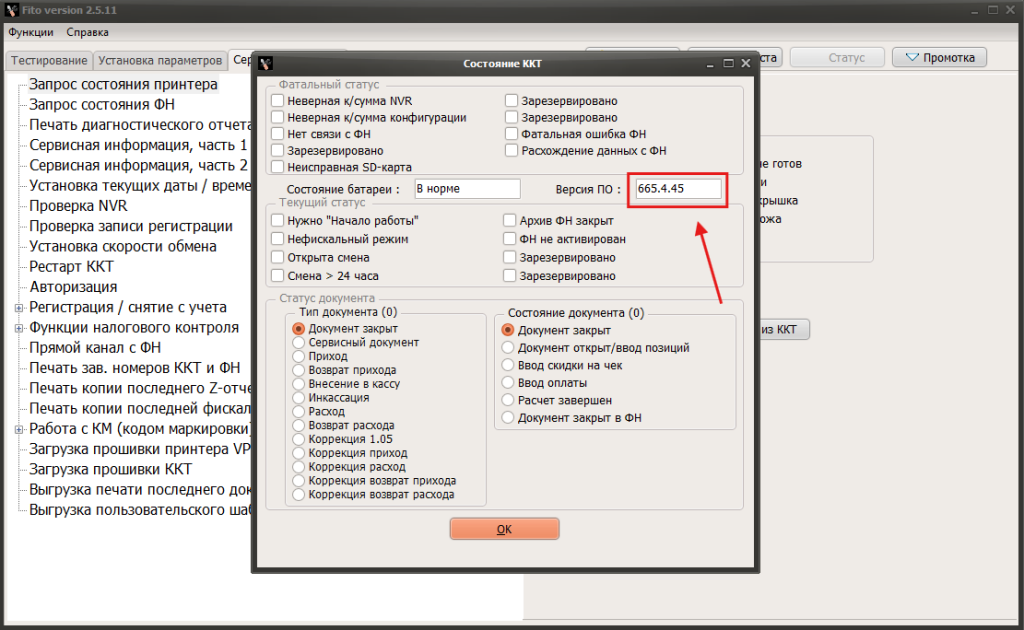Open the Функции menu
This screenshot has height=630, width=1024.
[30, 32]
